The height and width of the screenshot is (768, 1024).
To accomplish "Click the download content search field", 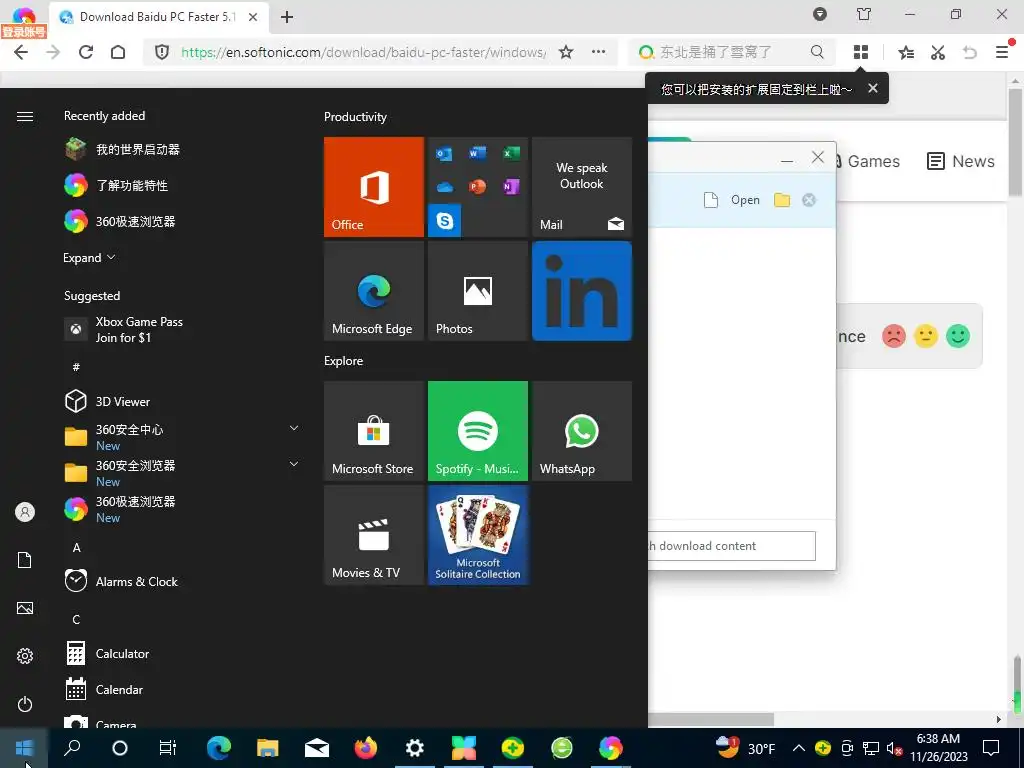I will point(732,546).
